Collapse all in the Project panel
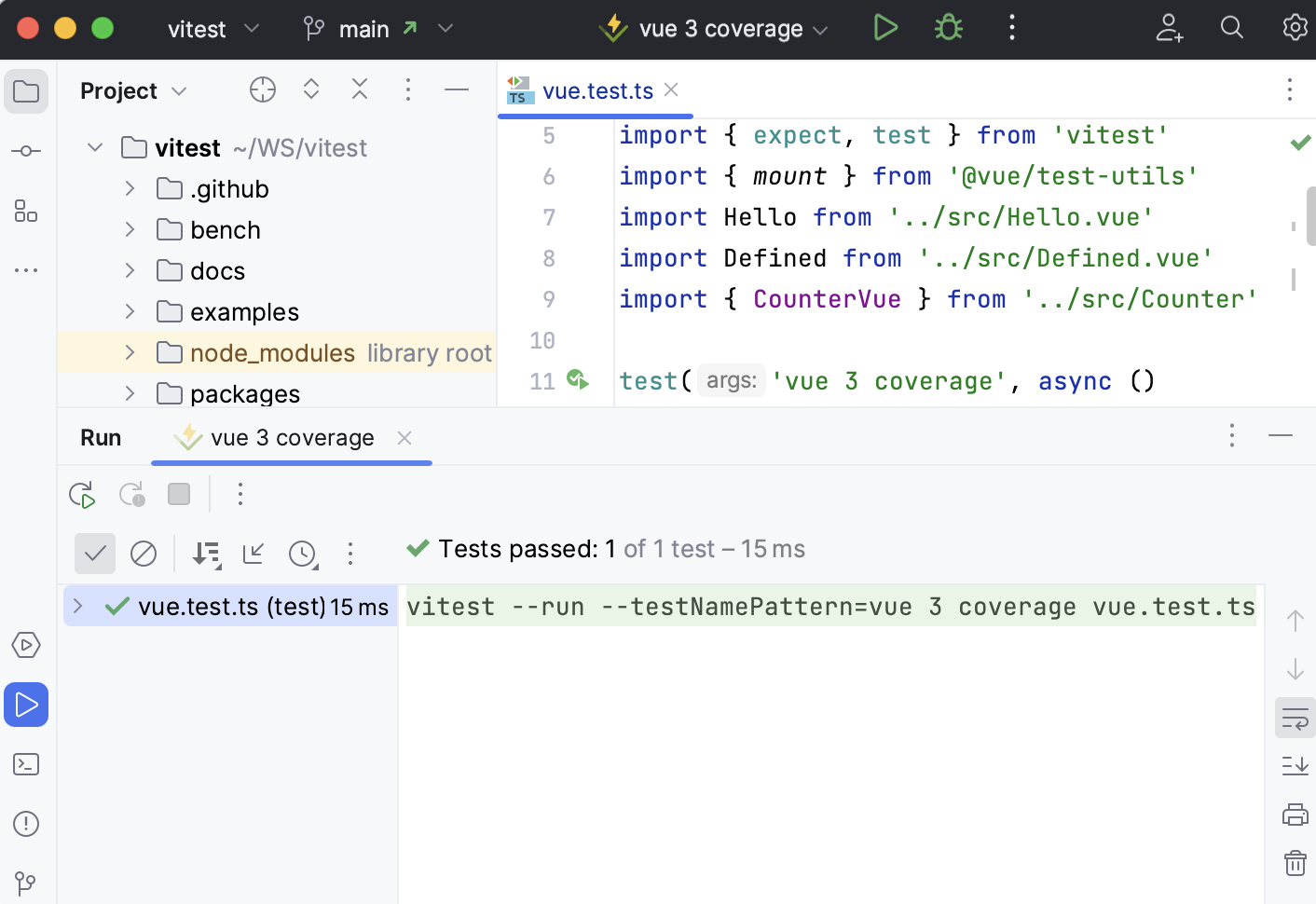1316x904 pixels. coord(360,89)
